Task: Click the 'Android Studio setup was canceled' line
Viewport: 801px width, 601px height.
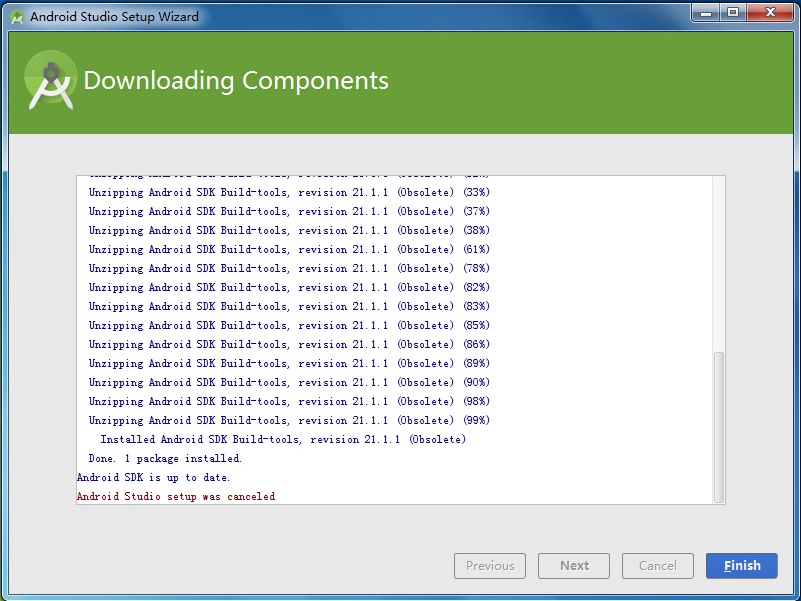Action: 176,496
